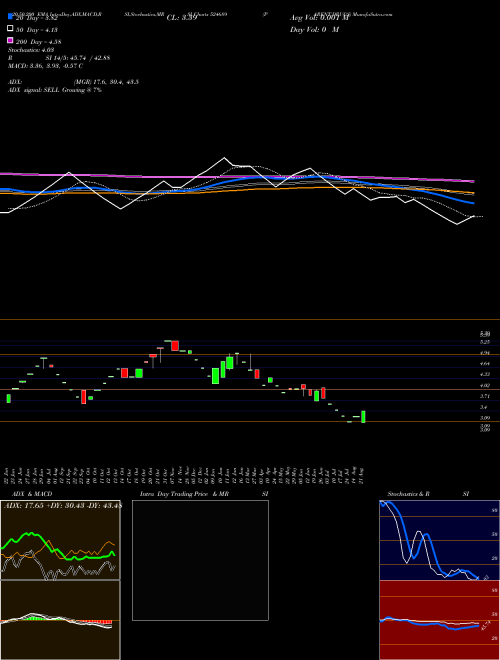Click the MACD histogram panel

(x=60, y=620)
